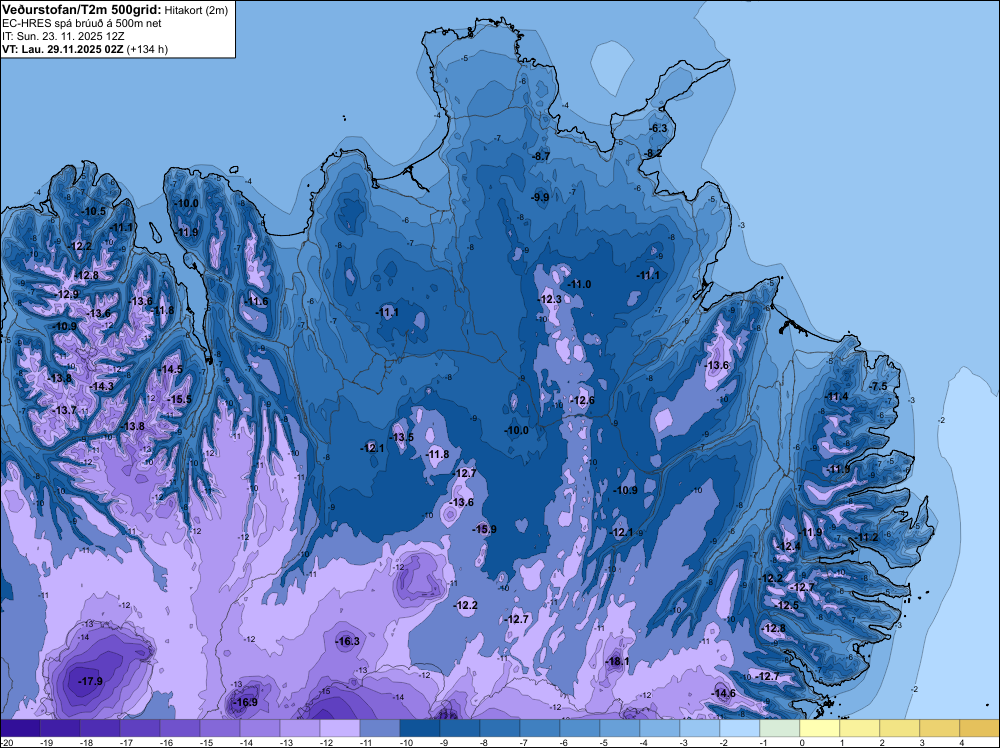The width and height of the screenshot is (1000, 748).
Task: Click the '-15.5' temperature label
Action: [179, 399]
